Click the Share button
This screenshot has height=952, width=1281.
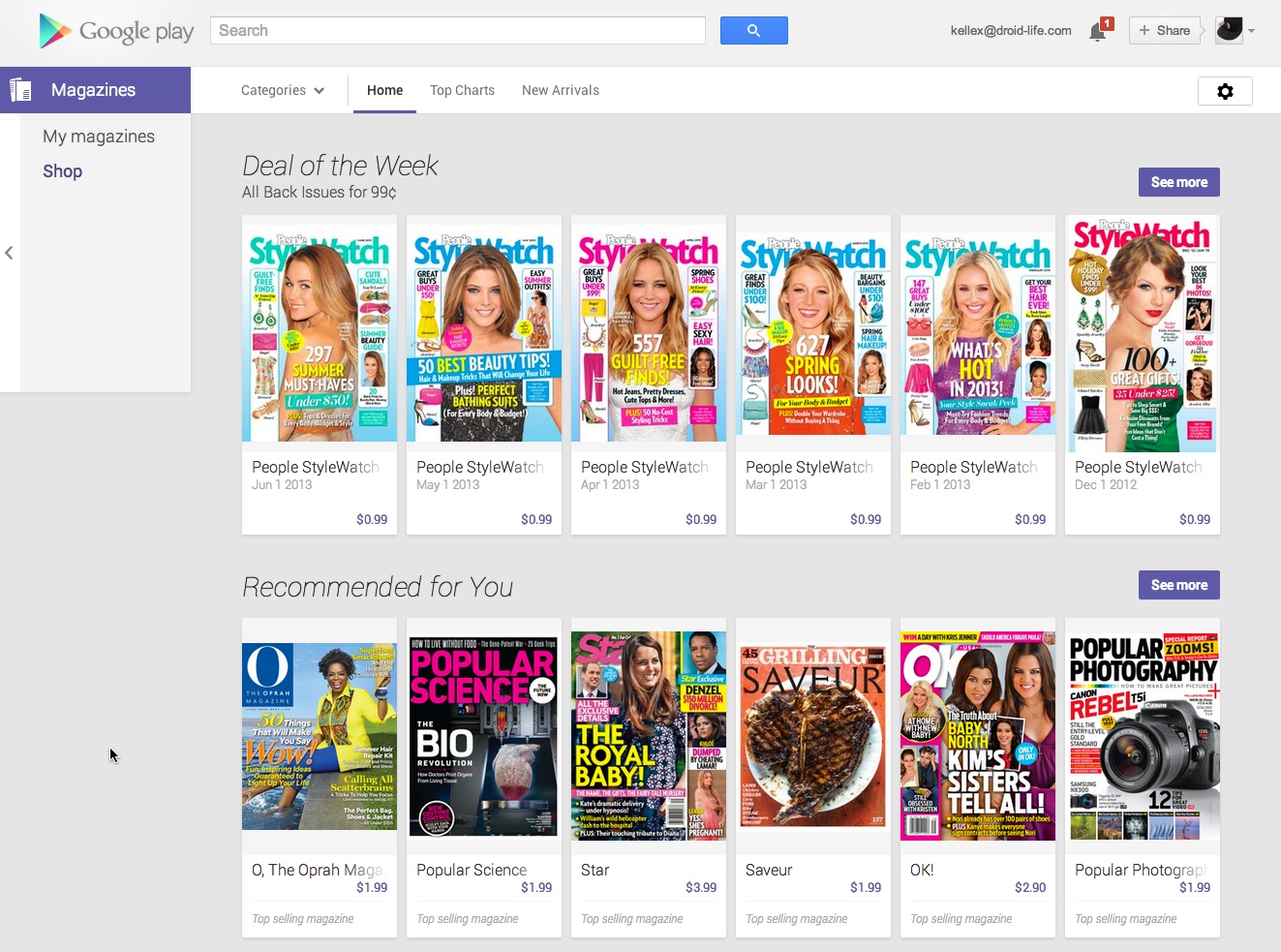click(x=1164, y=30)
